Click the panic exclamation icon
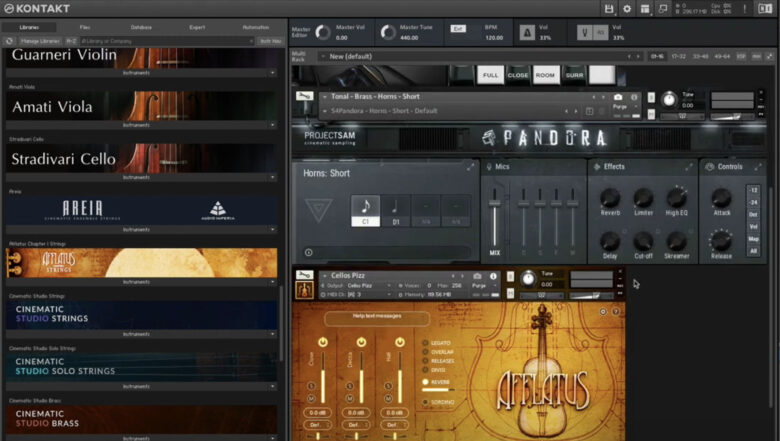The width and height of the screenshot is (780, 441). (745, 8)
